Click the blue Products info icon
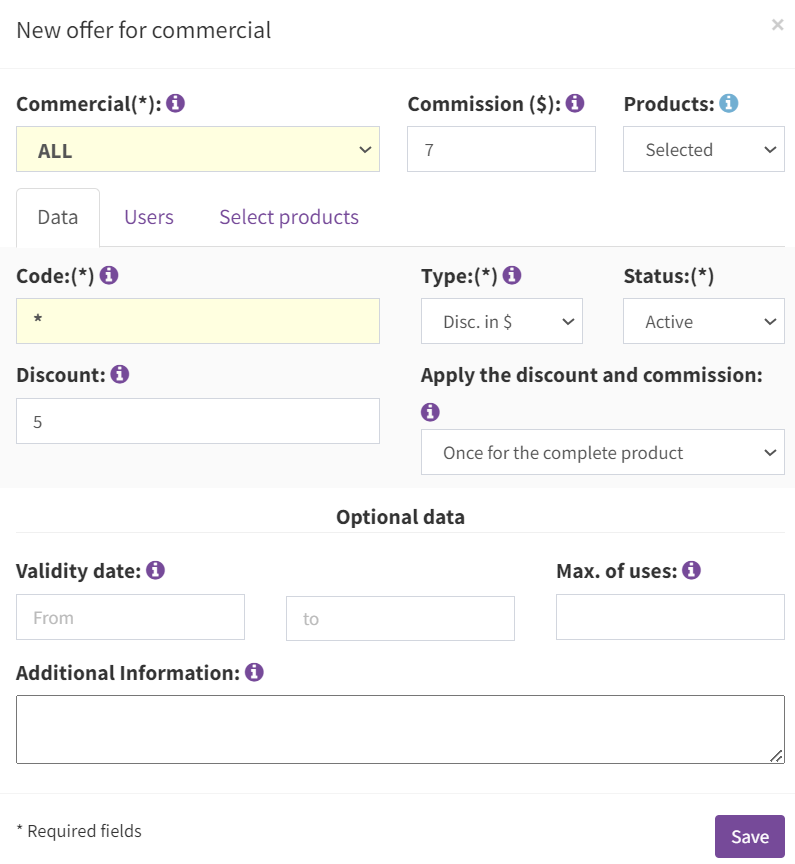Viewport: 795px width, 864px height. coord(728,103)
